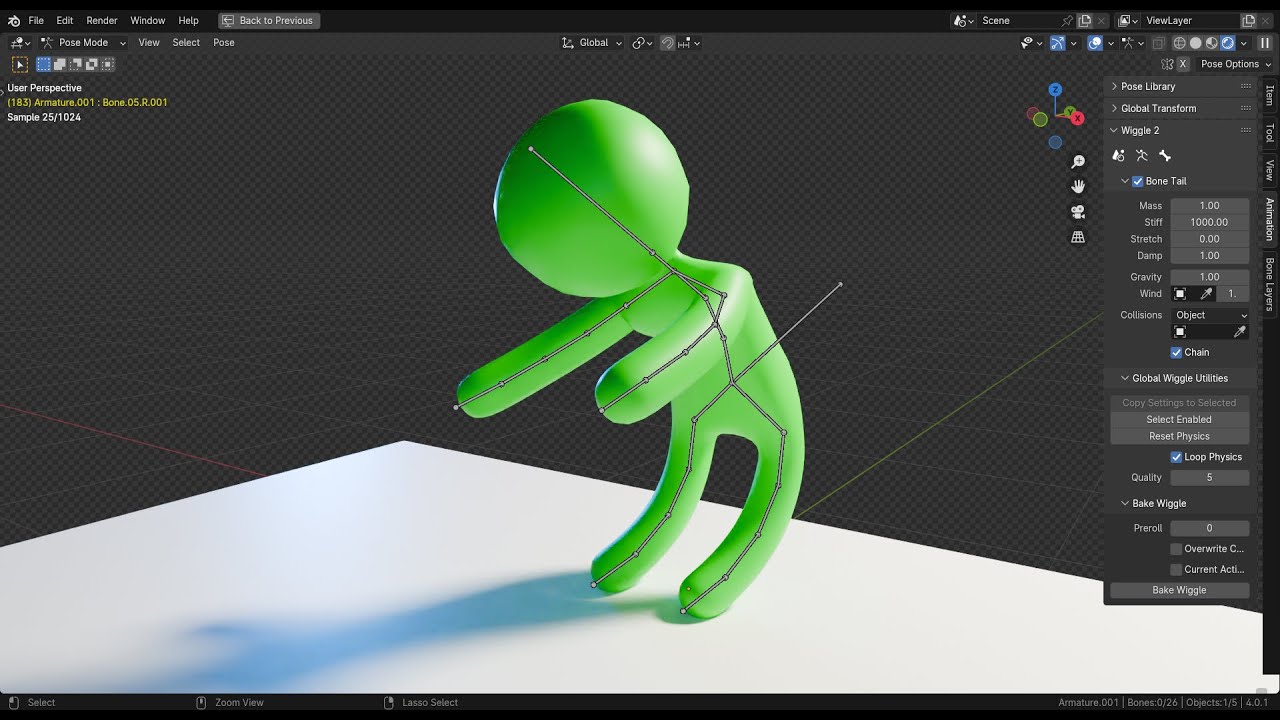
Task: Click the Back to Previous button
Action: [x=268, y=20]
